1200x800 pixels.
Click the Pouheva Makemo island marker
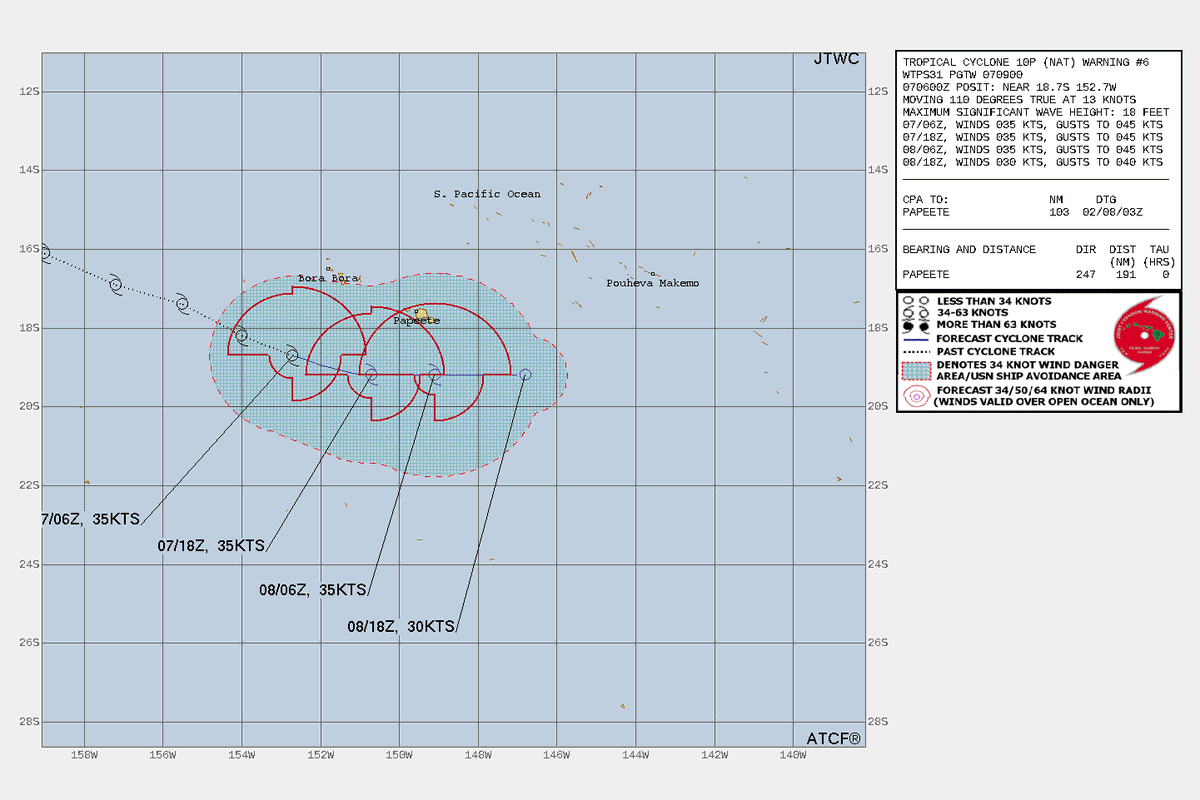[x=652, y=274]
